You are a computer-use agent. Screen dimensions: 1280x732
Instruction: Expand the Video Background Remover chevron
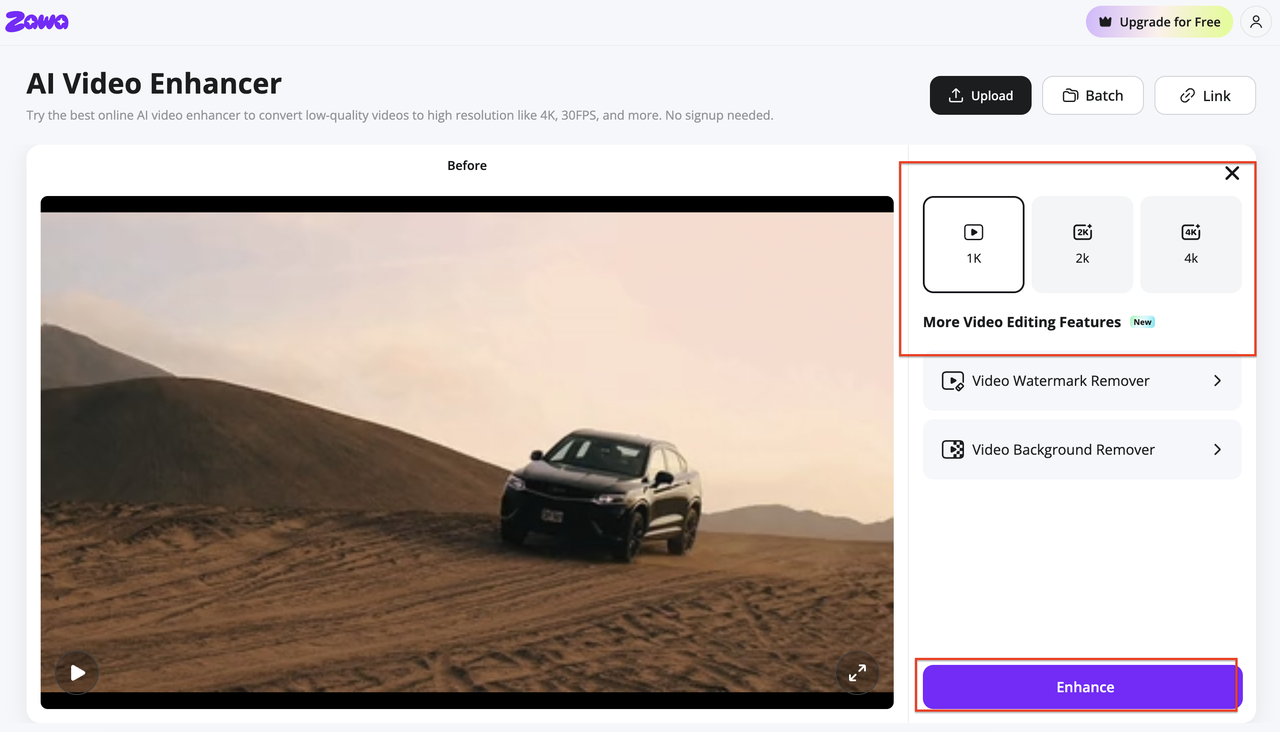(x=1217, y=450)
